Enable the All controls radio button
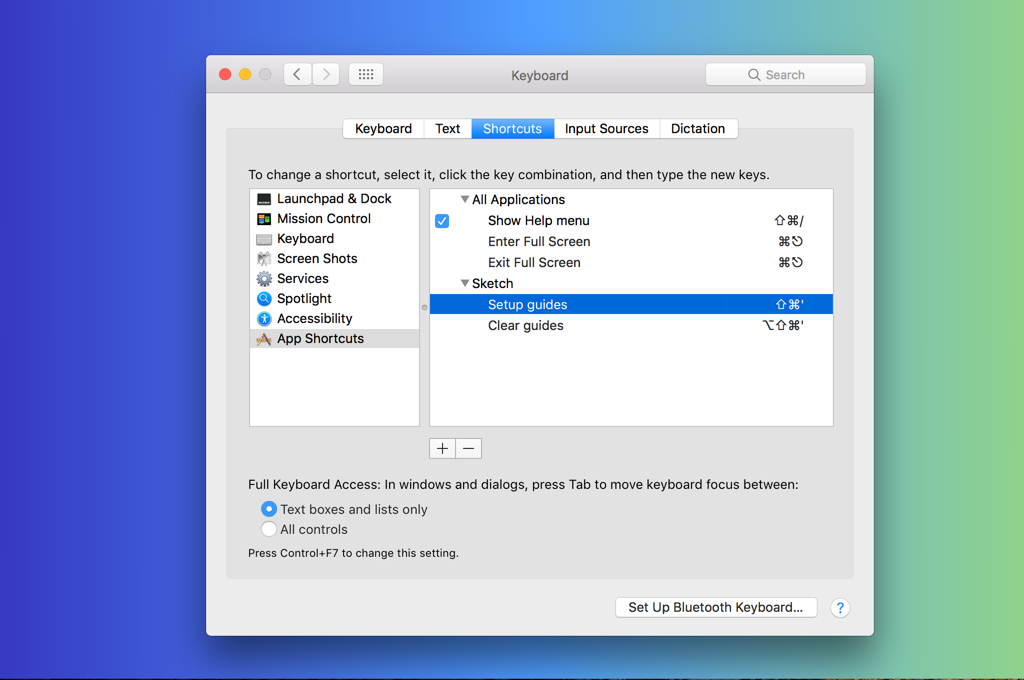Screen dimensions: 1024x680 tap(268, 529)
